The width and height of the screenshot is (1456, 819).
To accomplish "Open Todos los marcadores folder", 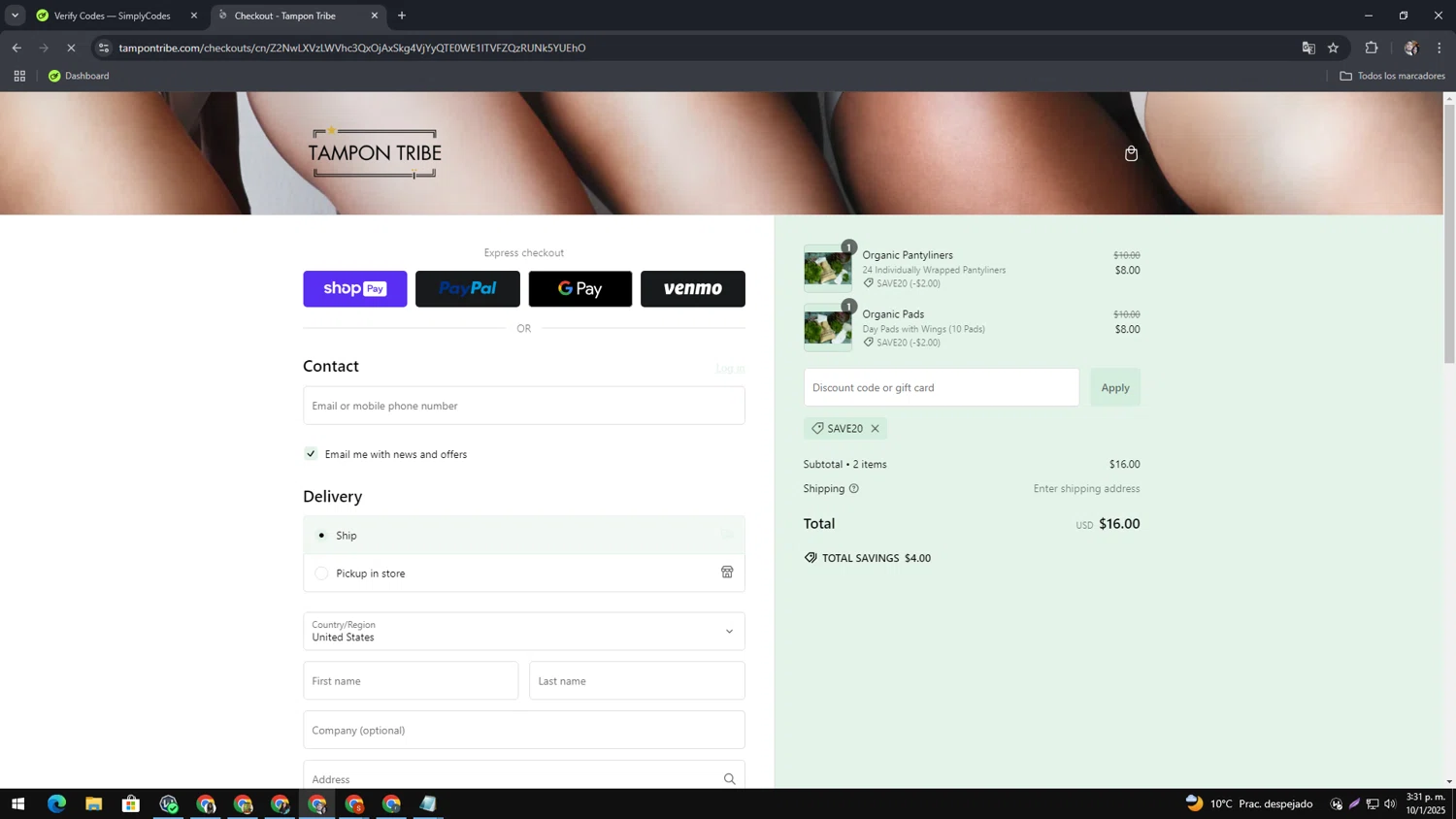I will click(x=1392, y=76).
